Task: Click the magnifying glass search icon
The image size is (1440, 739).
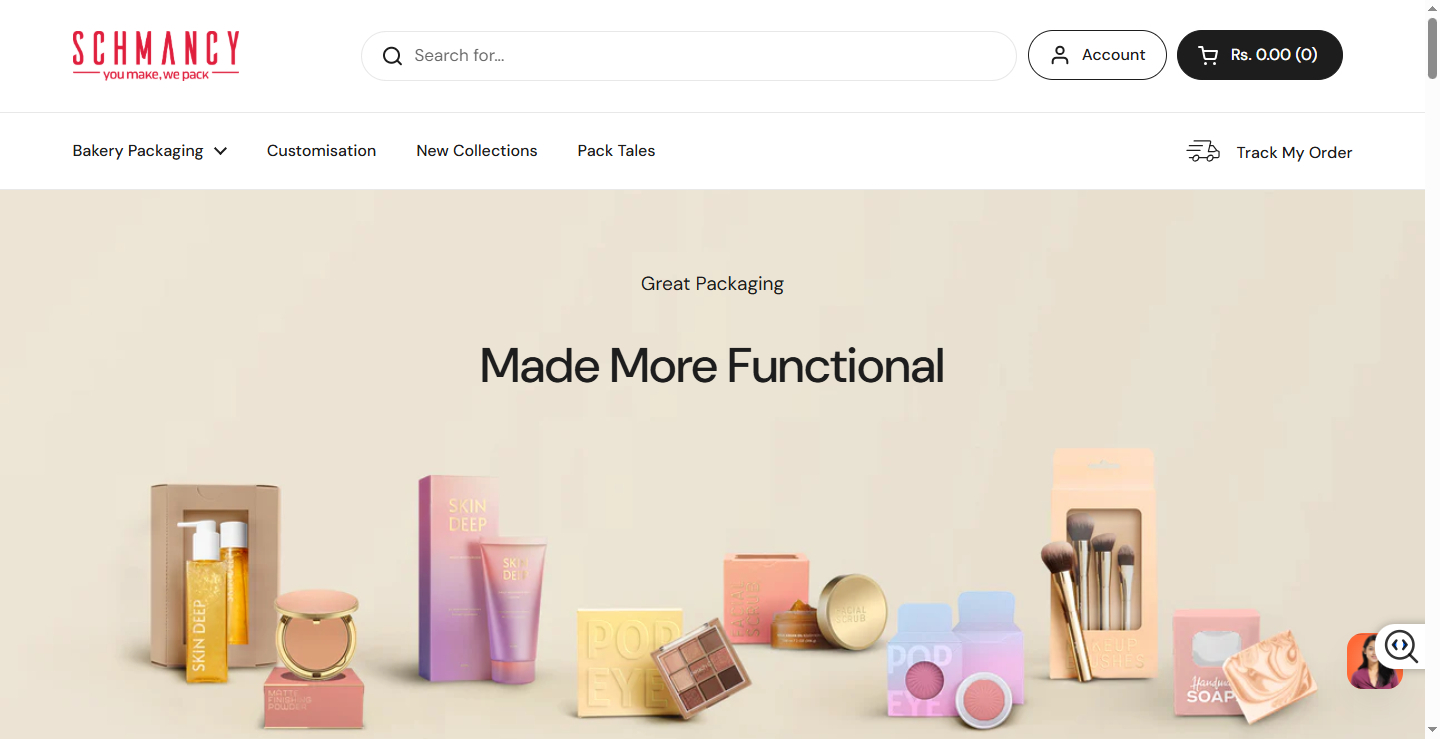Action: coord(392,56)
